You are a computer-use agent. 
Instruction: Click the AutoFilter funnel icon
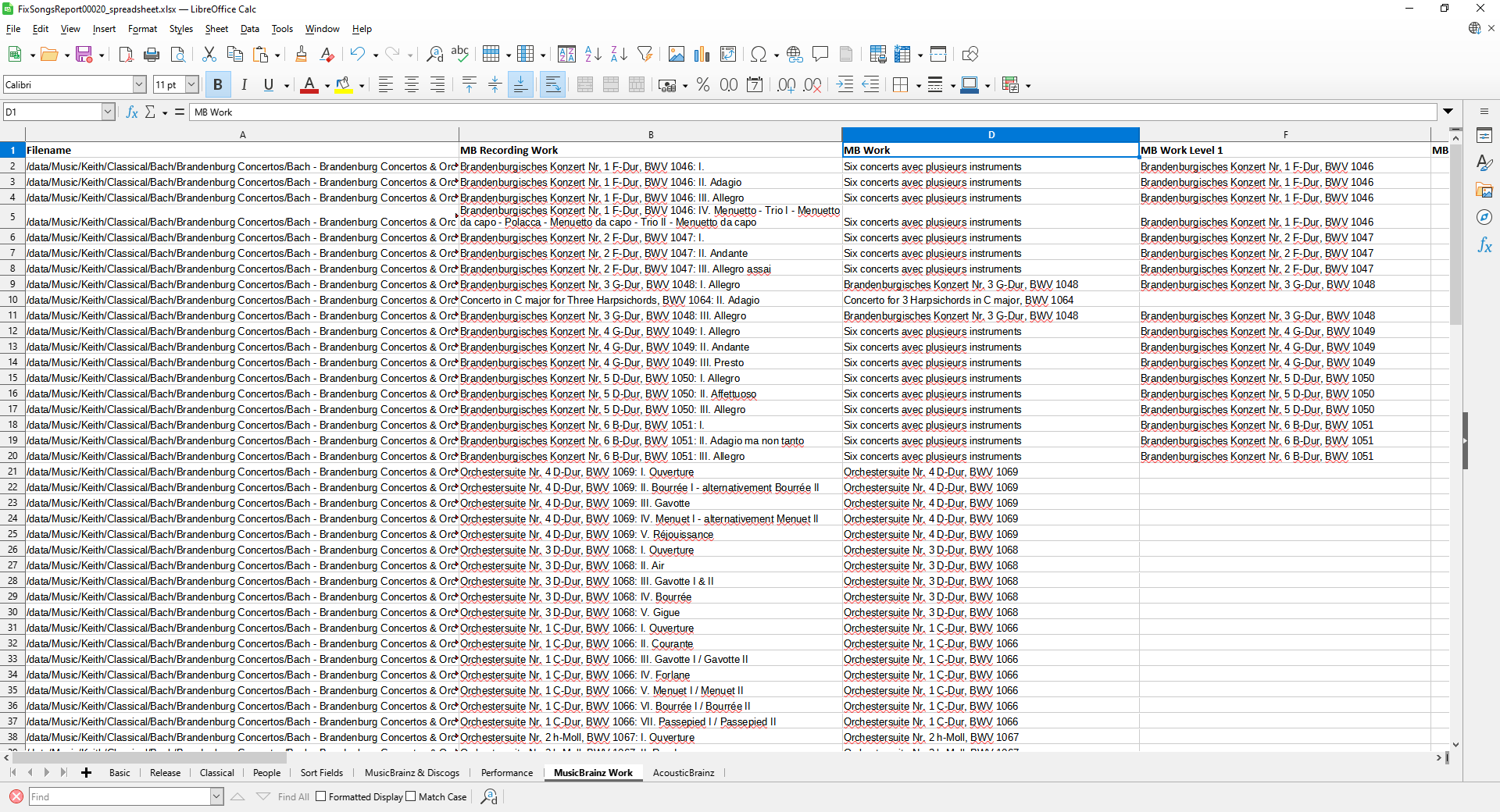tap(645, 54)
